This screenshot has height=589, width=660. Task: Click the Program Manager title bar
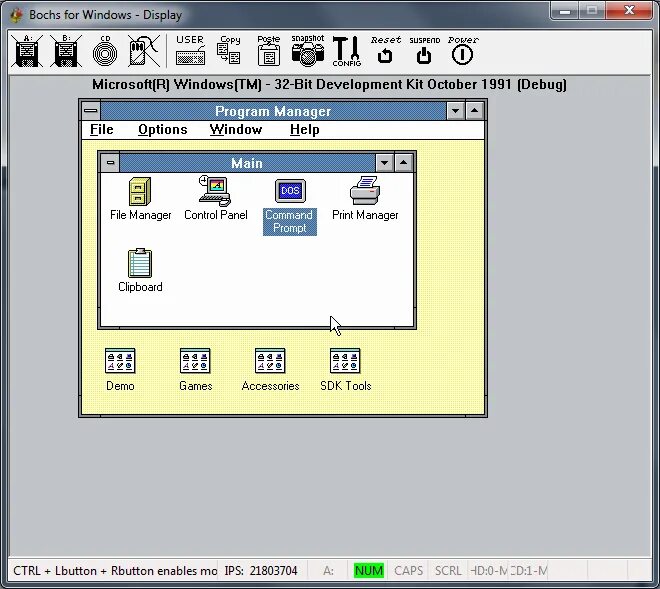[x=273, y=111]
